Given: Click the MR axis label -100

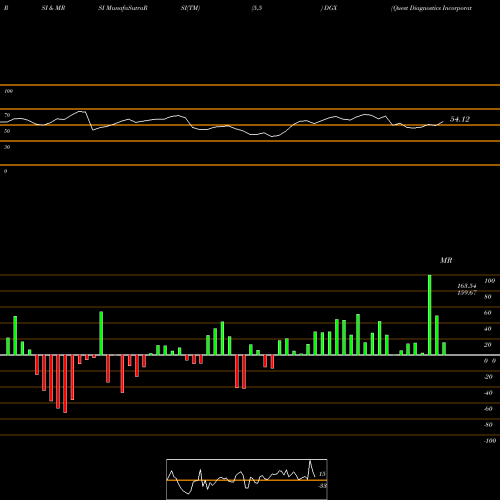Looking at the screenshot, I should [x=489, y=441].
